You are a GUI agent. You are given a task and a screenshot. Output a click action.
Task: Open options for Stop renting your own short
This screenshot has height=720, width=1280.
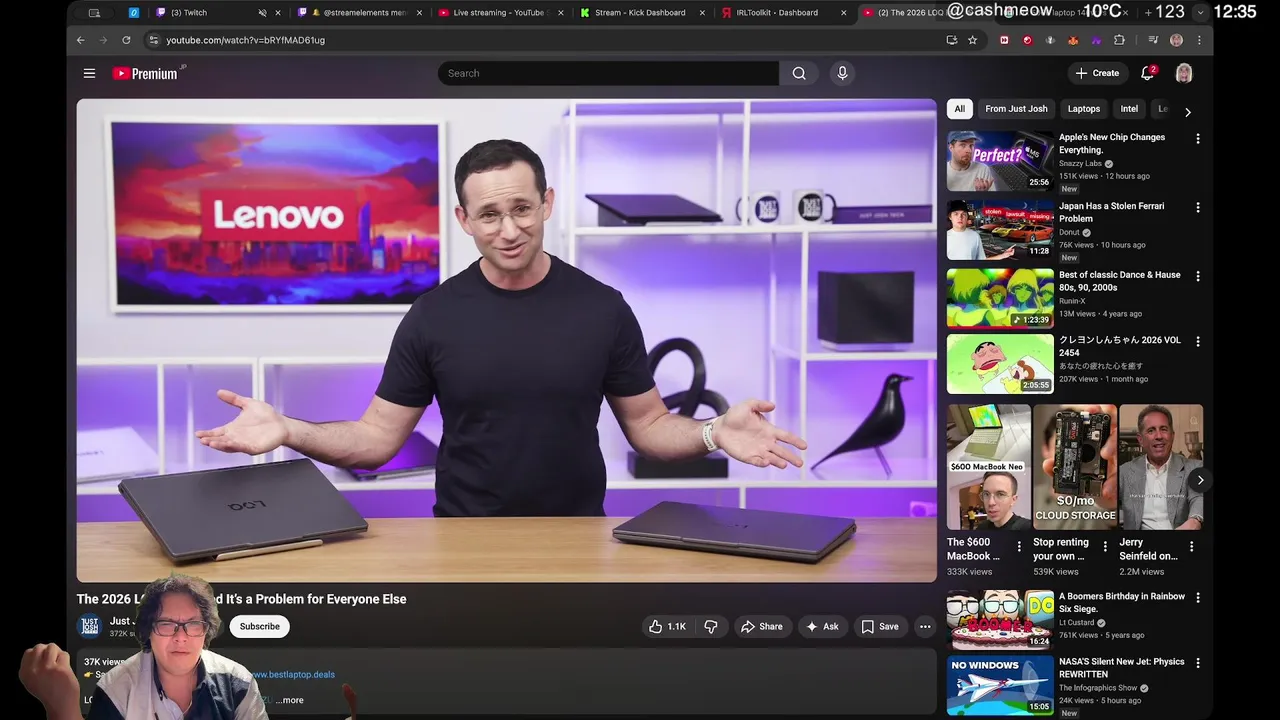[x=1105, y=546]
